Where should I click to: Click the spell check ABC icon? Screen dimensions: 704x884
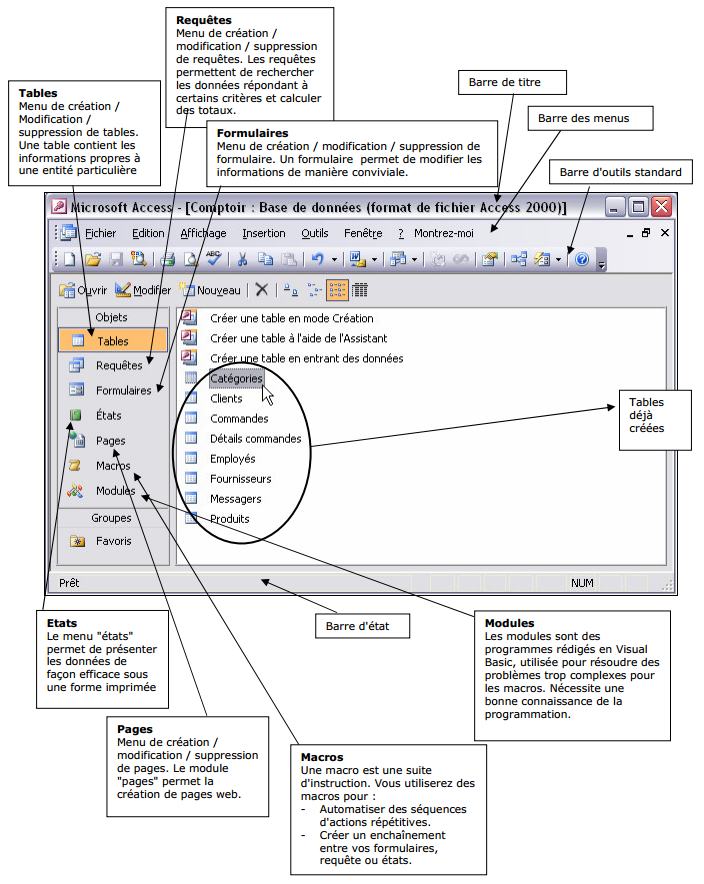[x=214, y=258]
